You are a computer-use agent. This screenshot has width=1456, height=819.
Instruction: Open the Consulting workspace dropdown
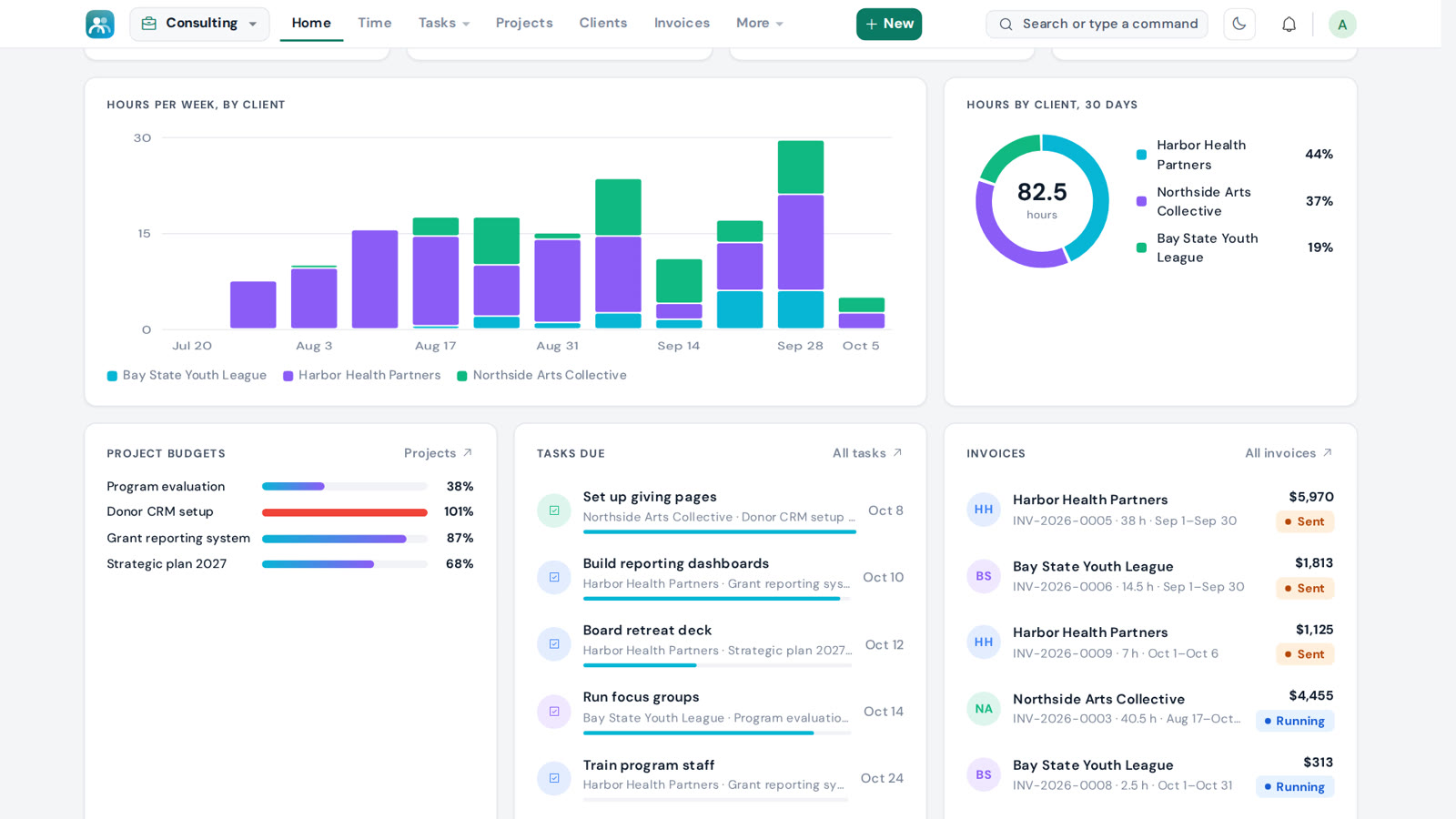coord(199,24)
